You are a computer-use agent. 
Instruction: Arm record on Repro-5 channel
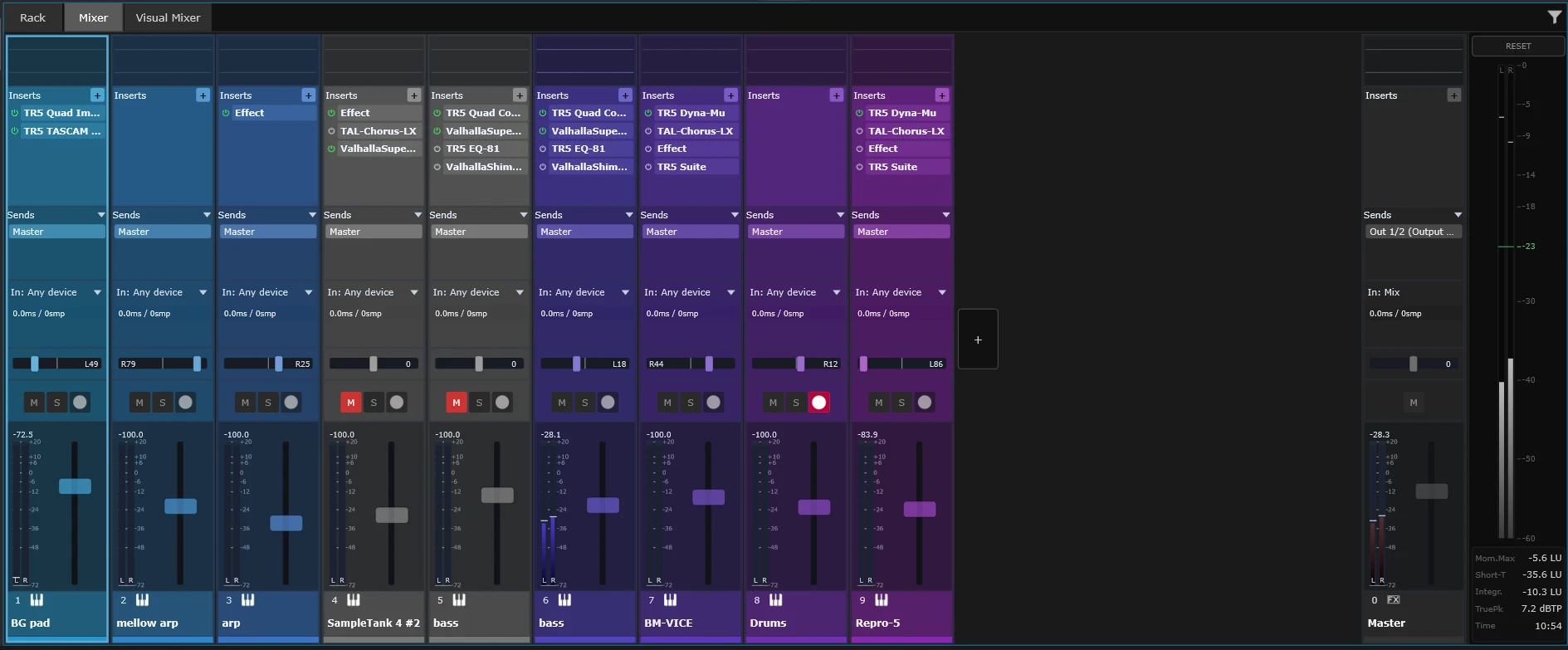click(x=925, y=403)
